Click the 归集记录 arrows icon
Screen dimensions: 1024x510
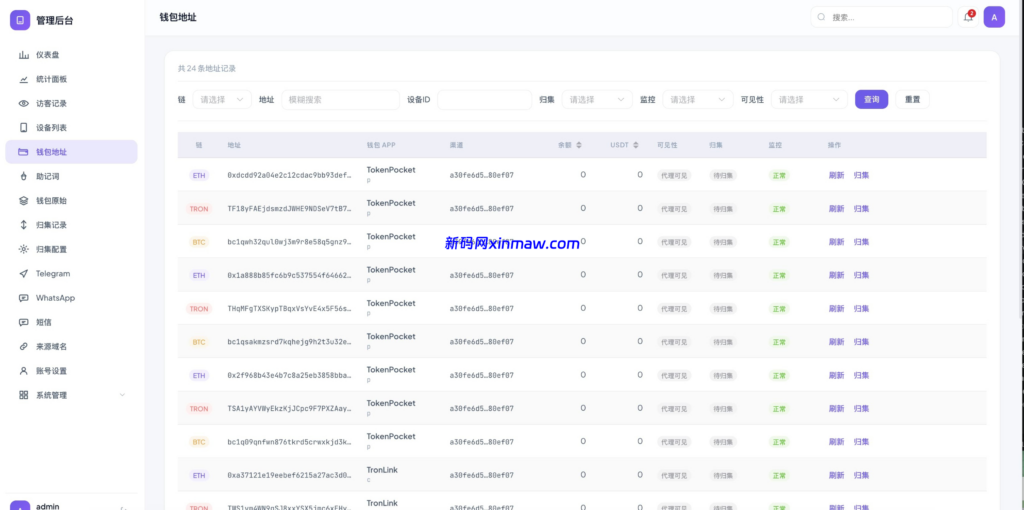point(24,225)
